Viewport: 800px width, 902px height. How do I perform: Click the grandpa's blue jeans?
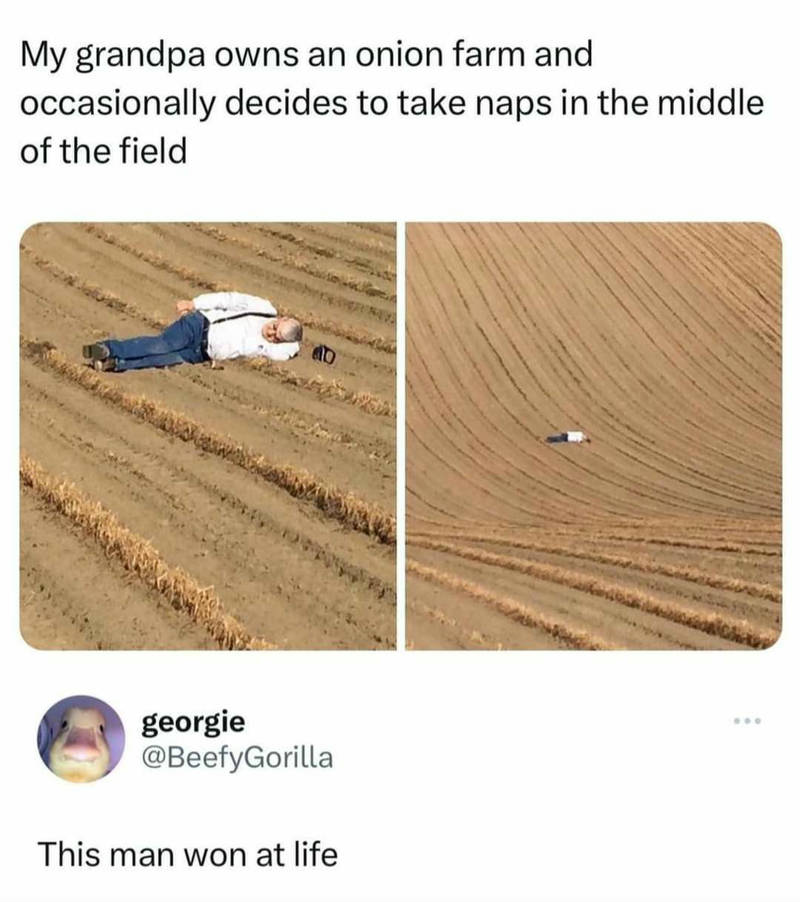tap(158, 343)
